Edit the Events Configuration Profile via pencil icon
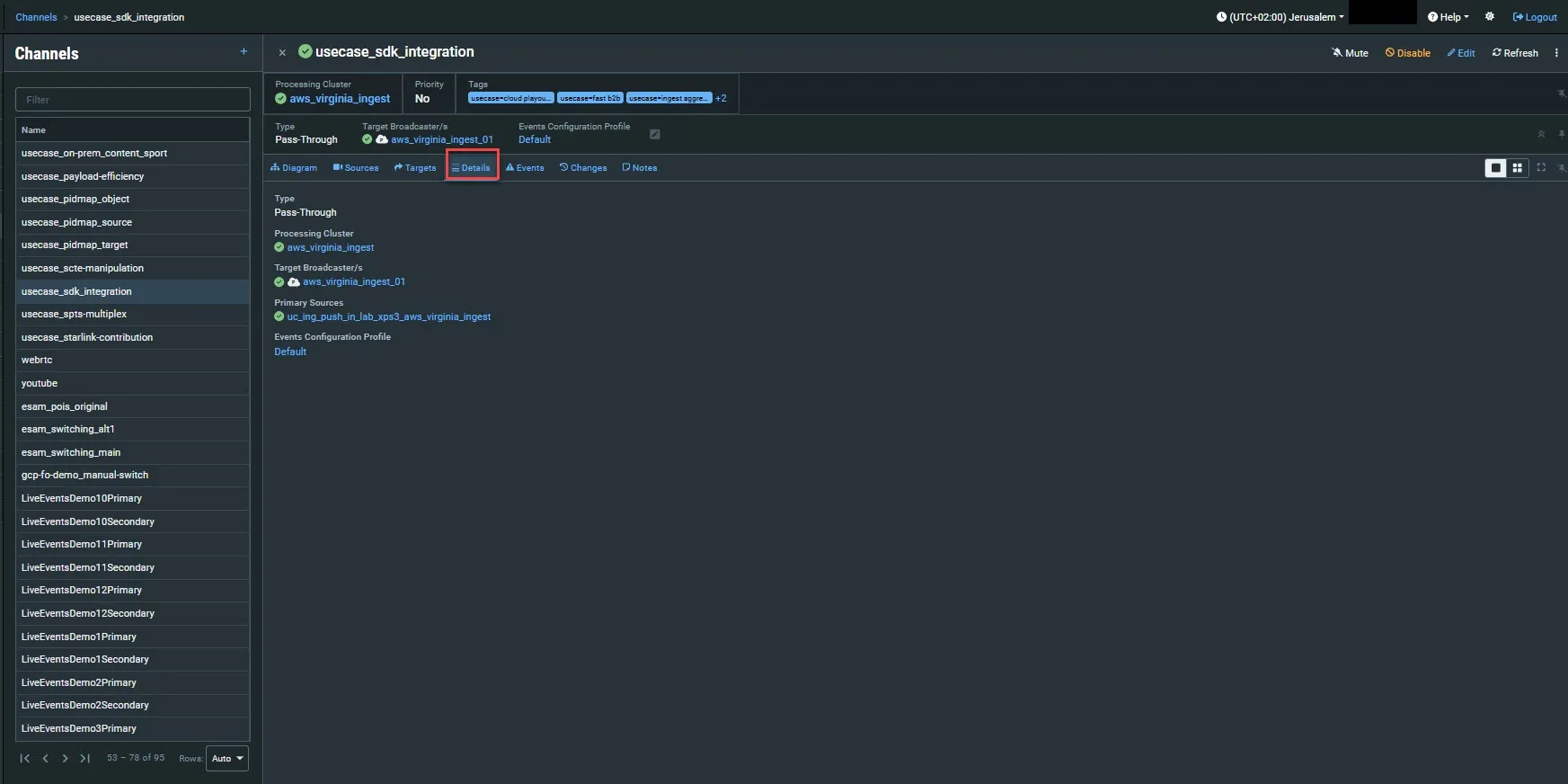 pyautogui.click(x=655, y=134)
